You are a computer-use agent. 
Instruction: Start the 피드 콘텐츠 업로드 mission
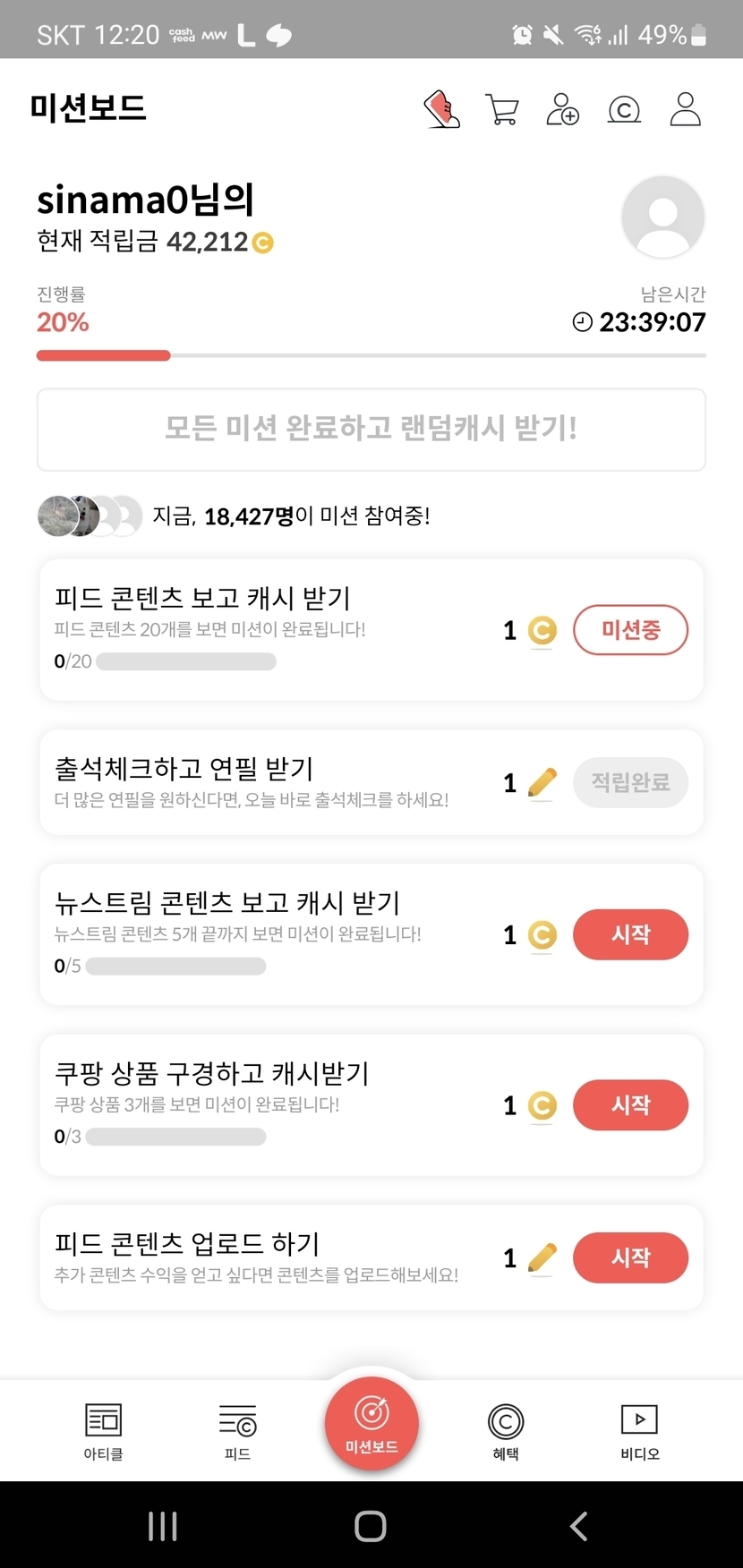[x=630, y=1257]
